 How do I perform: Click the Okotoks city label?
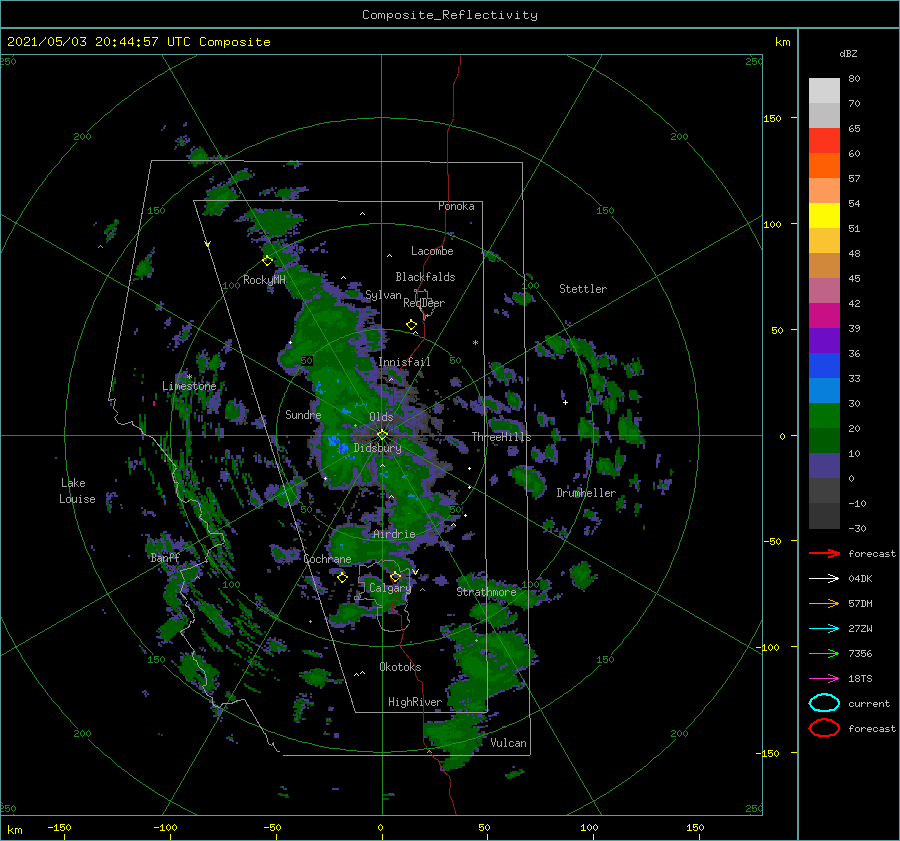(x=400, y=667)
